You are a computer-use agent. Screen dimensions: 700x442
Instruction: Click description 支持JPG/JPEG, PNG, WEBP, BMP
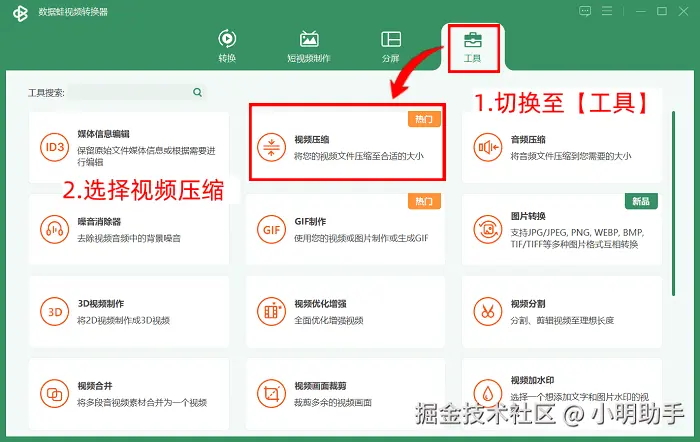tap(578, 233)
